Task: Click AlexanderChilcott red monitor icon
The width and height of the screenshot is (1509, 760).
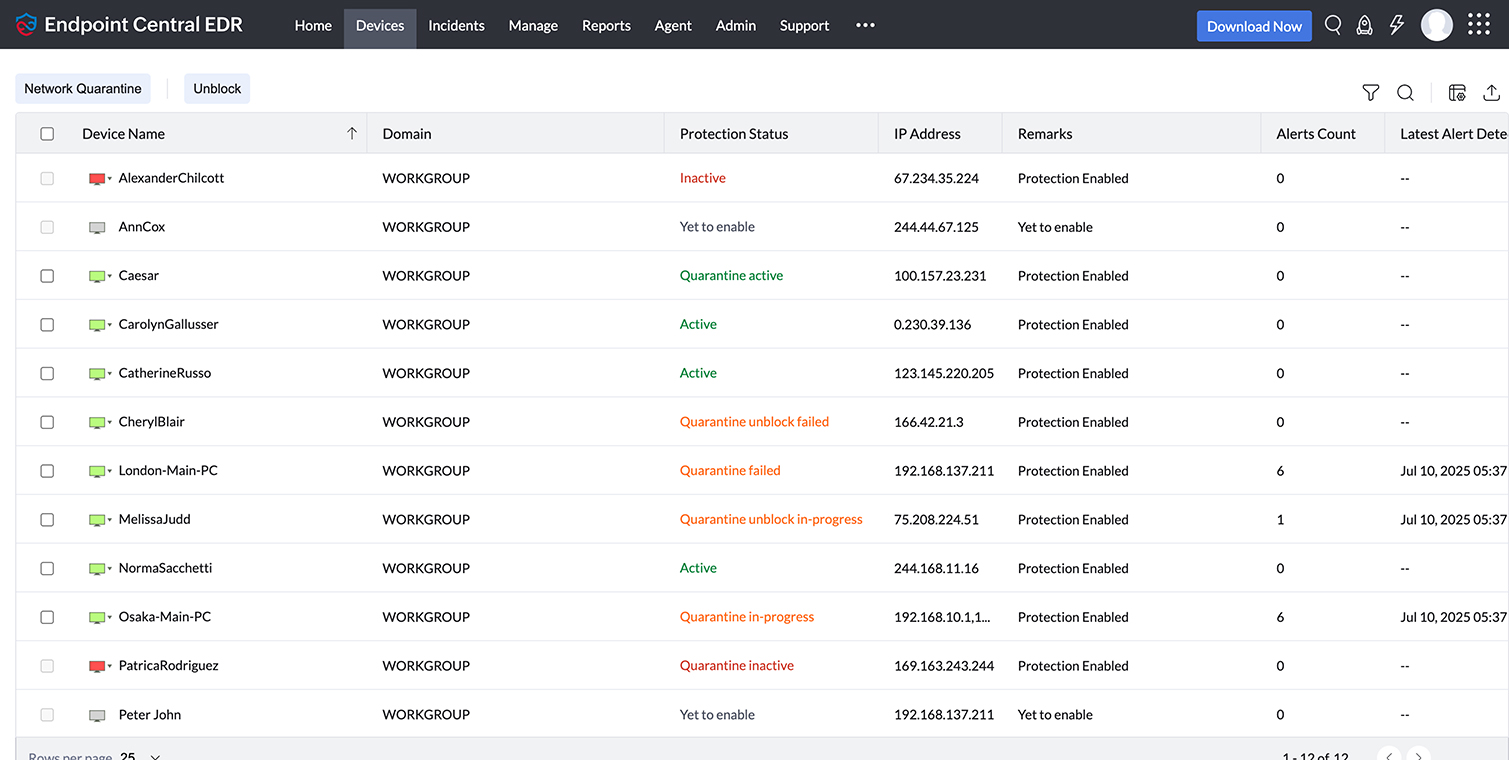Action: tap(97, 179)
